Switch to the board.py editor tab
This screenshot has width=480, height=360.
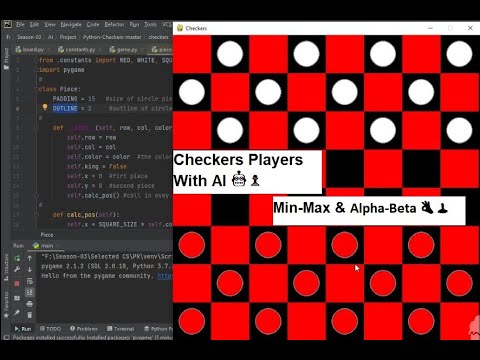tap(33, 50)
